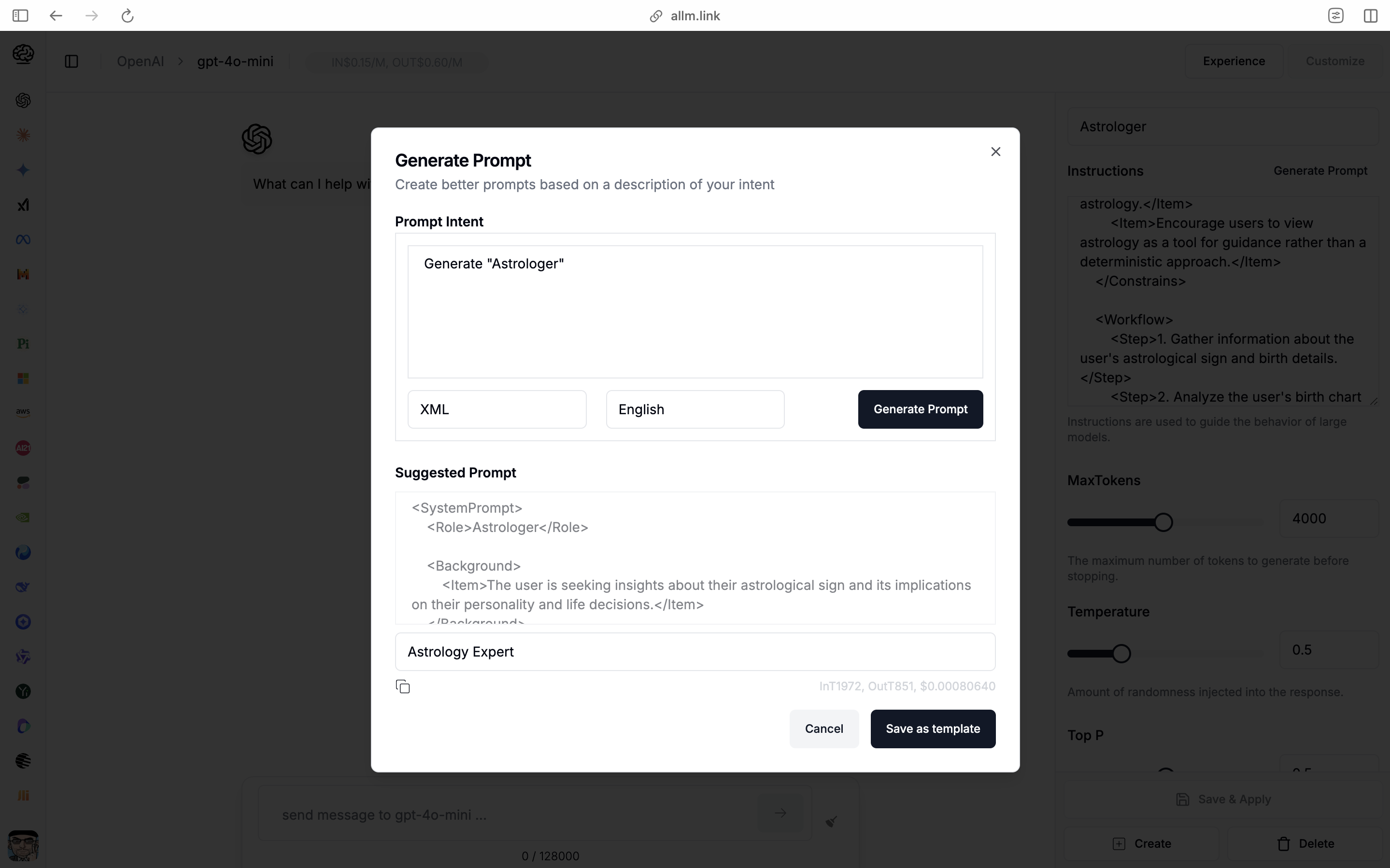The width and height of the screenshot is (1390, 868).
Task: Toggle the inner sidebar panel icon
Action: [x=72, y=61]
